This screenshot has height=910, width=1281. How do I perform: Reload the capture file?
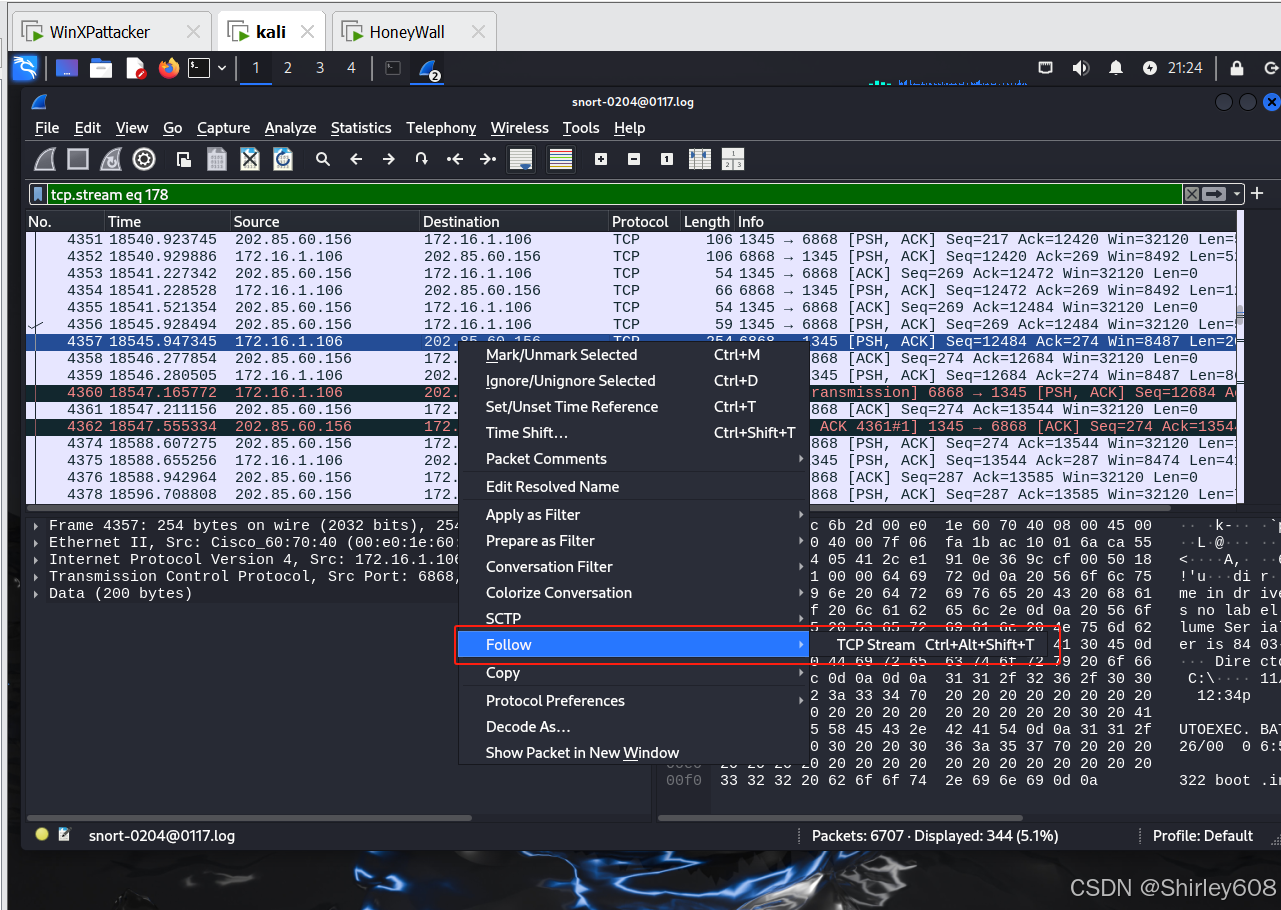[x=283, y=159]
